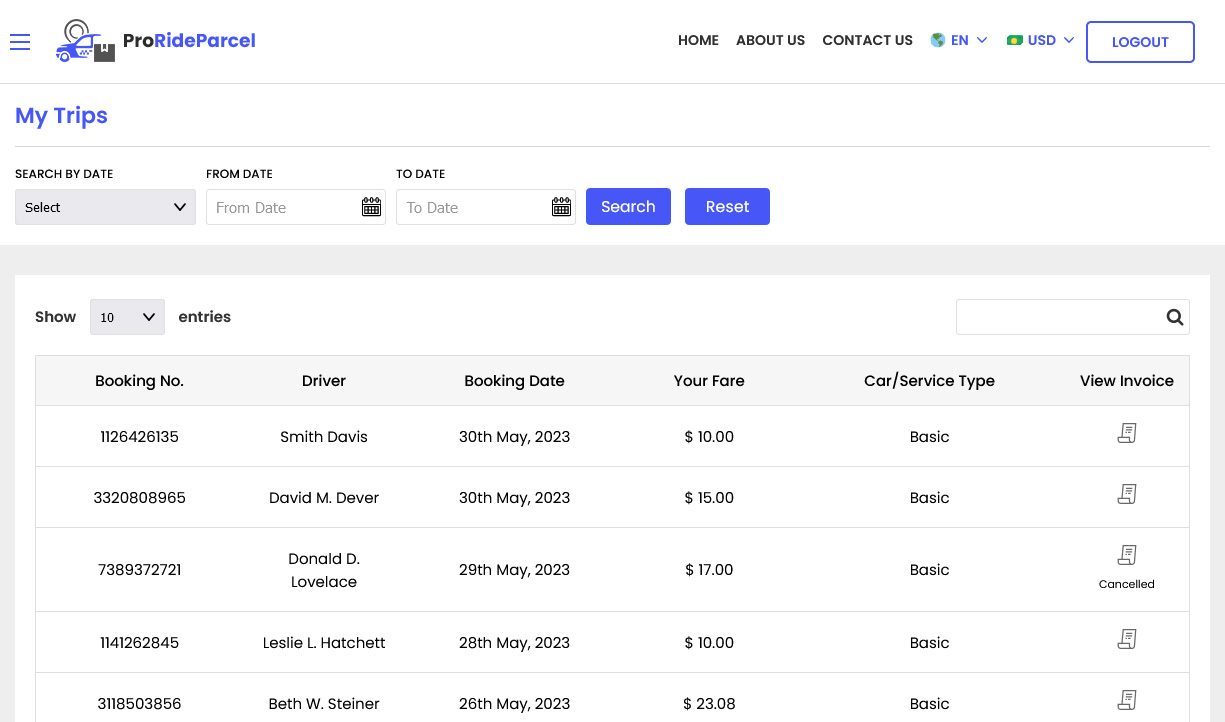Open the hamburger side menu
This screenshot has height=722, width=1225.
point(20,41)
